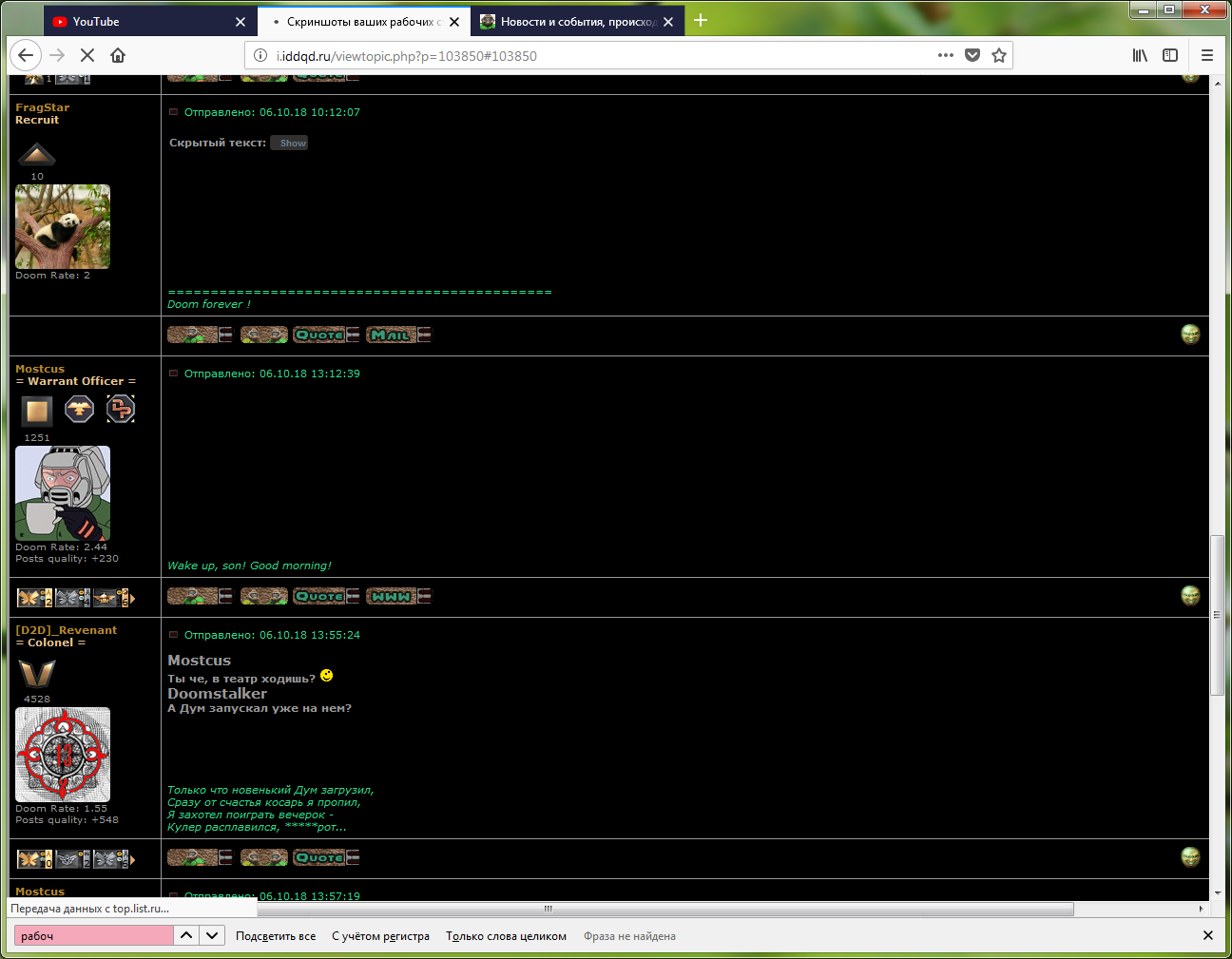Click profile marine button under Mostcus post
This screenshot has height=959, width=1232.
point(200,596)
